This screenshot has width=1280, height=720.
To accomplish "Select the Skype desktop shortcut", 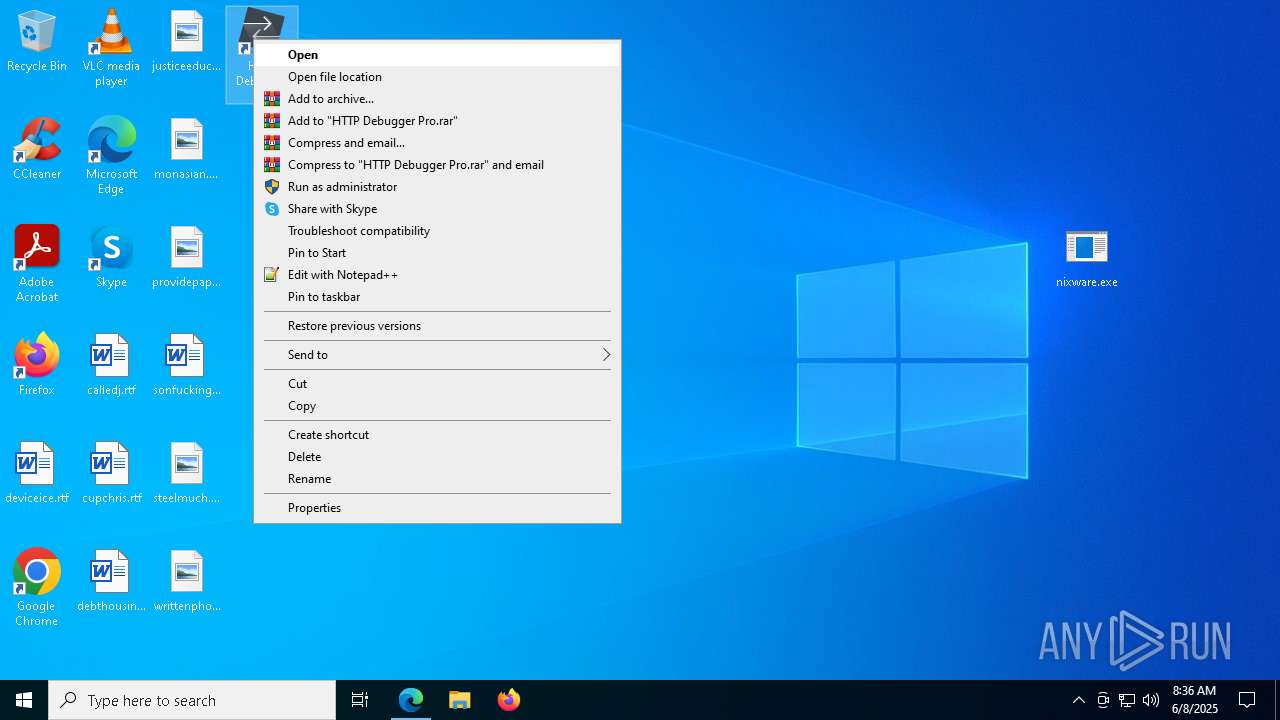I will [x=111, y=258].
